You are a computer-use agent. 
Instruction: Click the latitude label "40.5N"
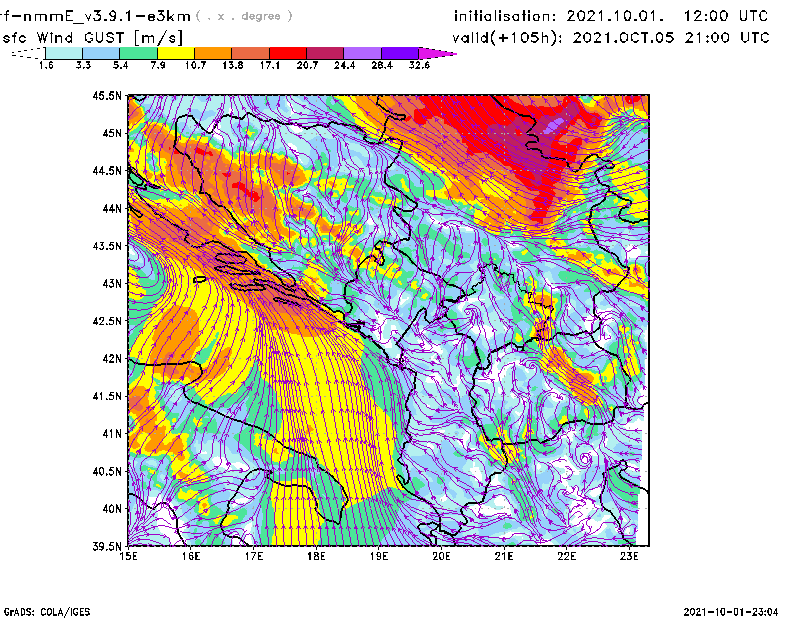tap(107, 471)
